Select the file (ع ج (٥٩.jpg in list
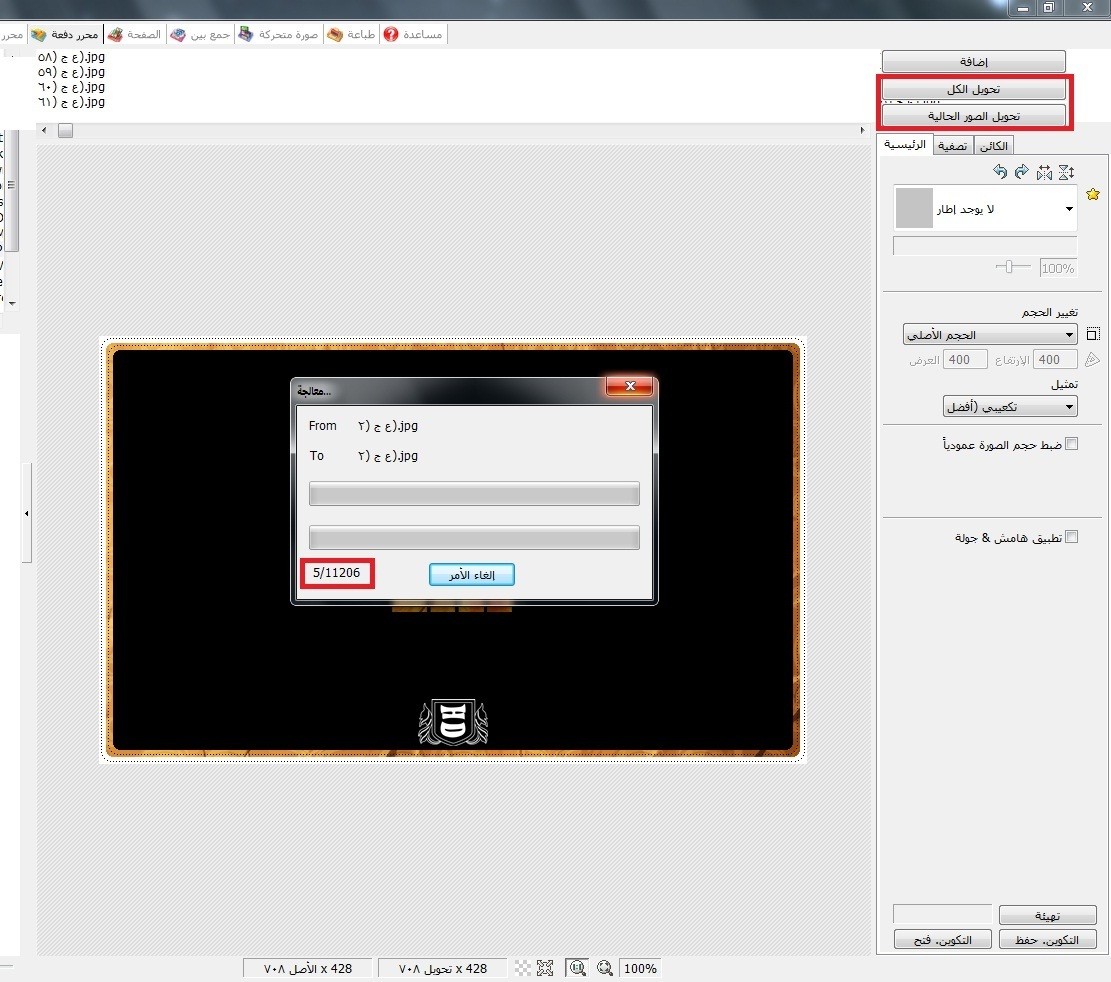 click(x=71, y=72)
